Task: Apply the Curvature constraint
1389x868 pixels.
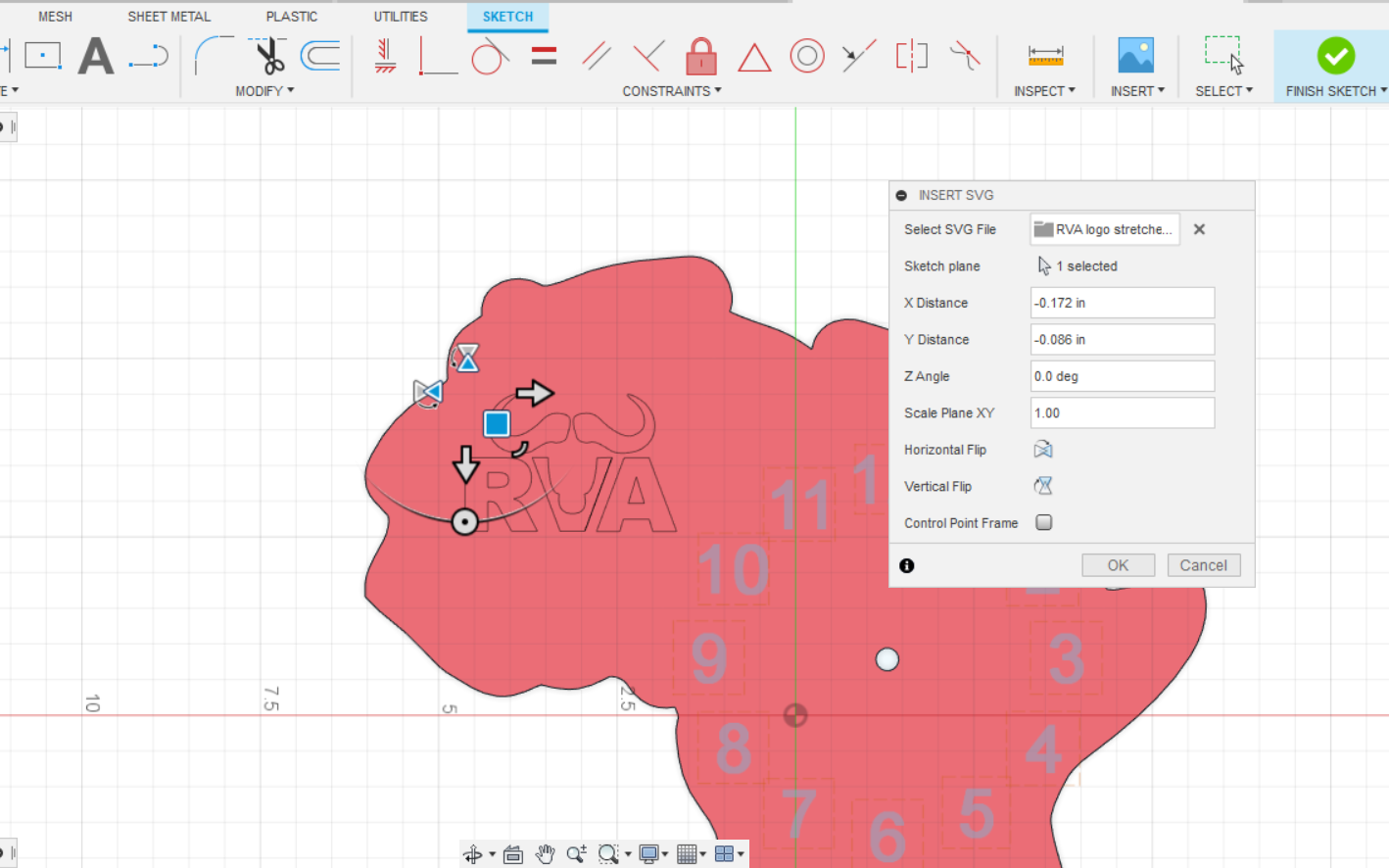Action: (x=965, y=56)
